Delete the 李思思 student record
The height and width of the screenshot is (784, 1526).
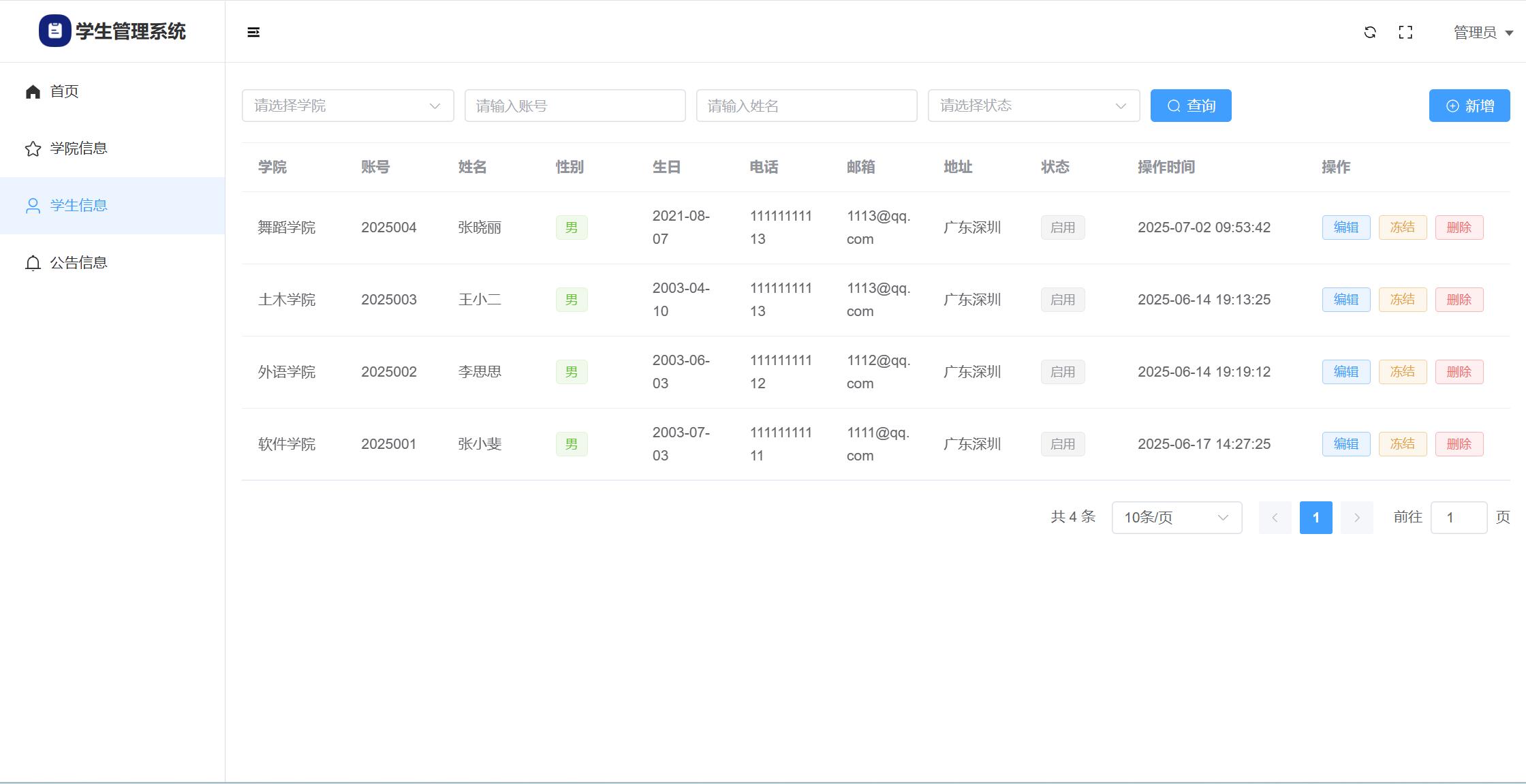(1459, 372)
